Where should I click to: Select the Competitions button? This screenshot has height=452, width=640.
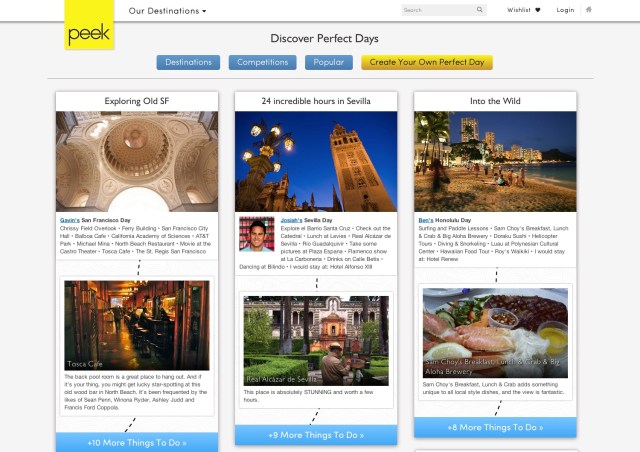(262, 62)
